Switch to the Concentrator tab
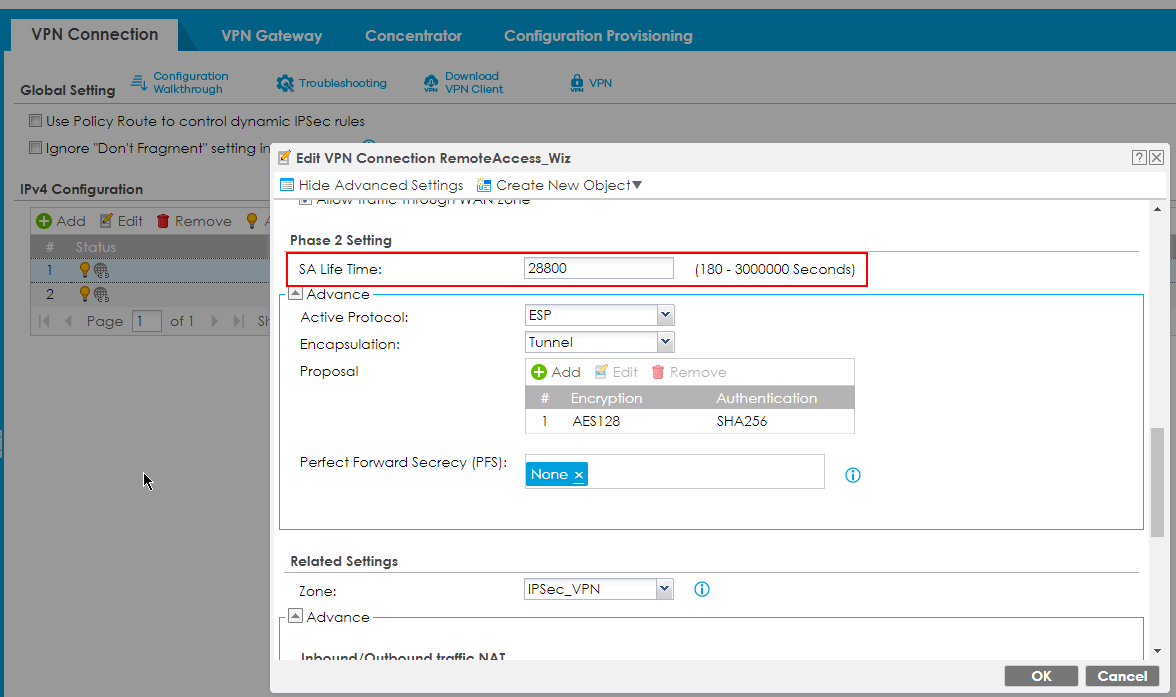This screenshot has height=697, width=1176. coord(413,35)
